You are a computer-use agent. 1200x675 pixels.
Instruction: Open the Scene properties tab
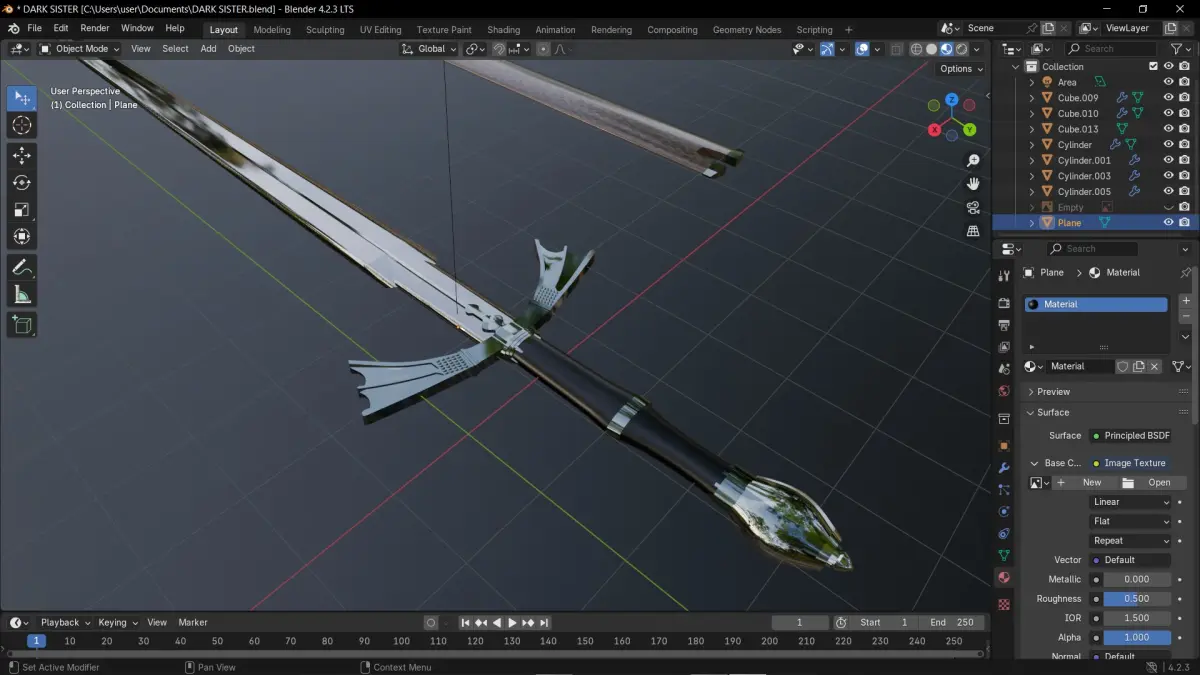point(1004,369)
